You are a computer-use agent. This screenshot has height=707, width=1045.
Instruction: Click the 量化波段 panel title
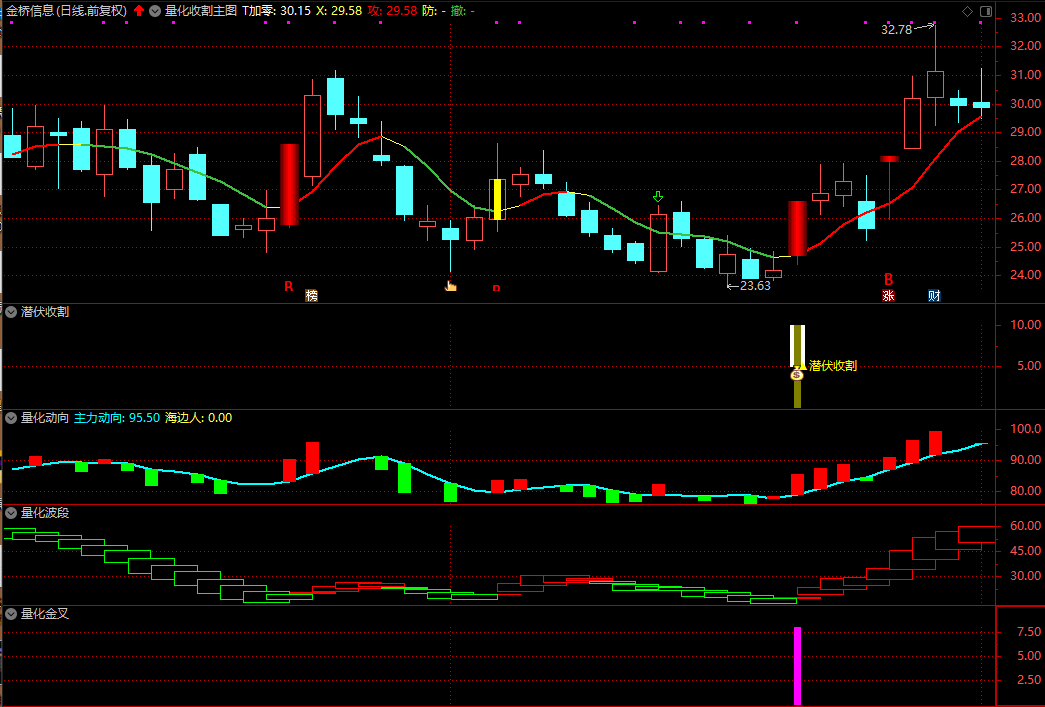point(45,513)
